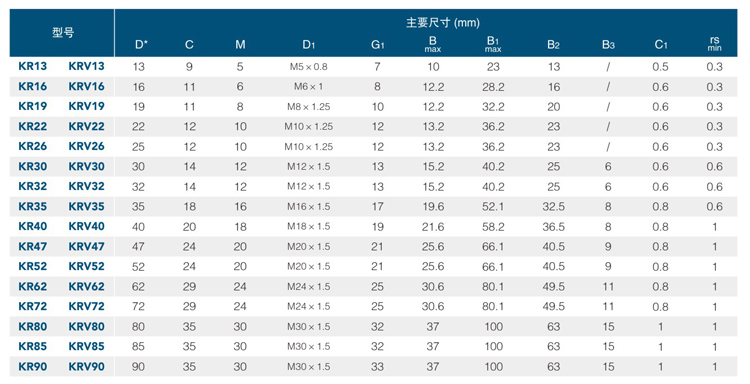Click the 58.2 value in KR40 row
The width and height of the screenshot is (750, 384).
(x=493, y=227)
